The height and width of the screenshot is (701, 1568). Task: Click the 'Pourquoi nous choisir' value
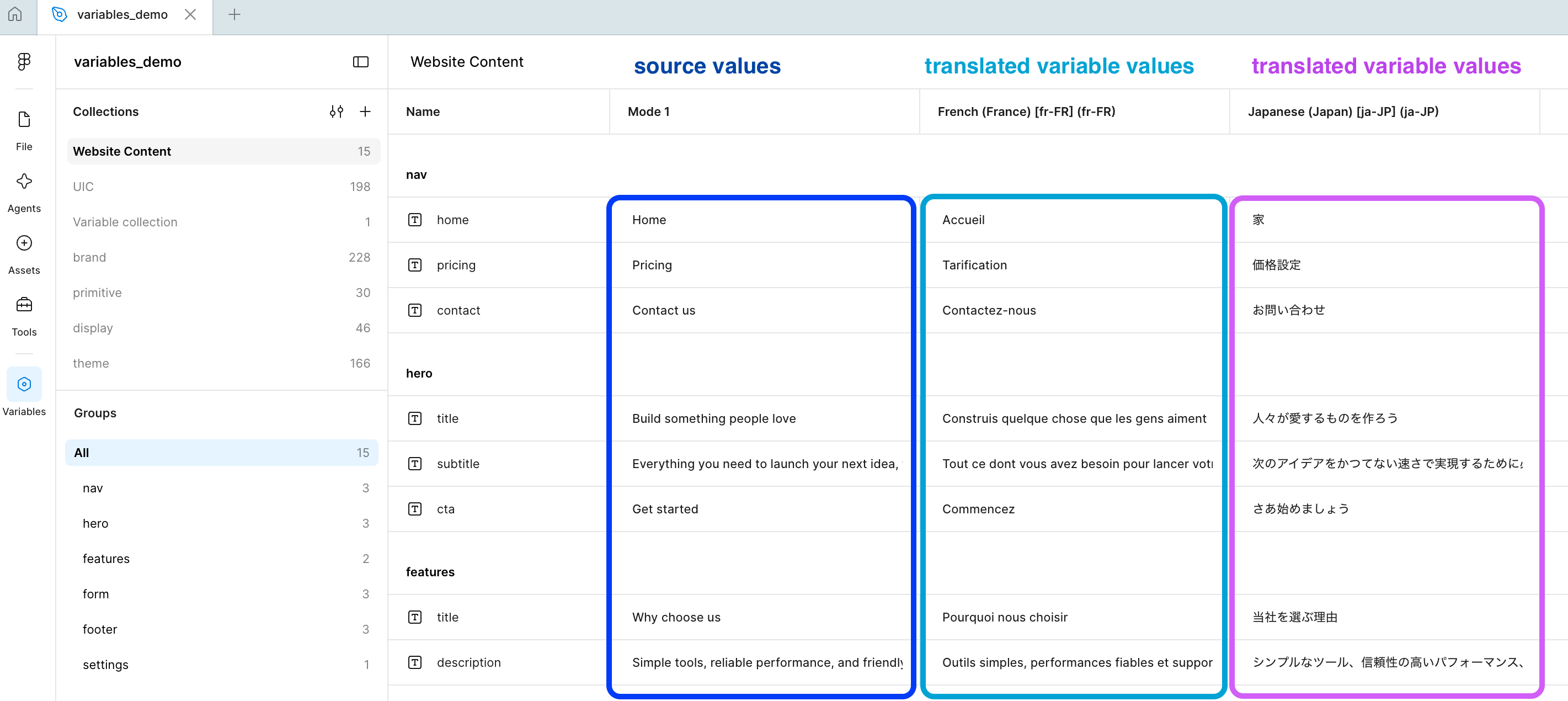coord(1004,617)
